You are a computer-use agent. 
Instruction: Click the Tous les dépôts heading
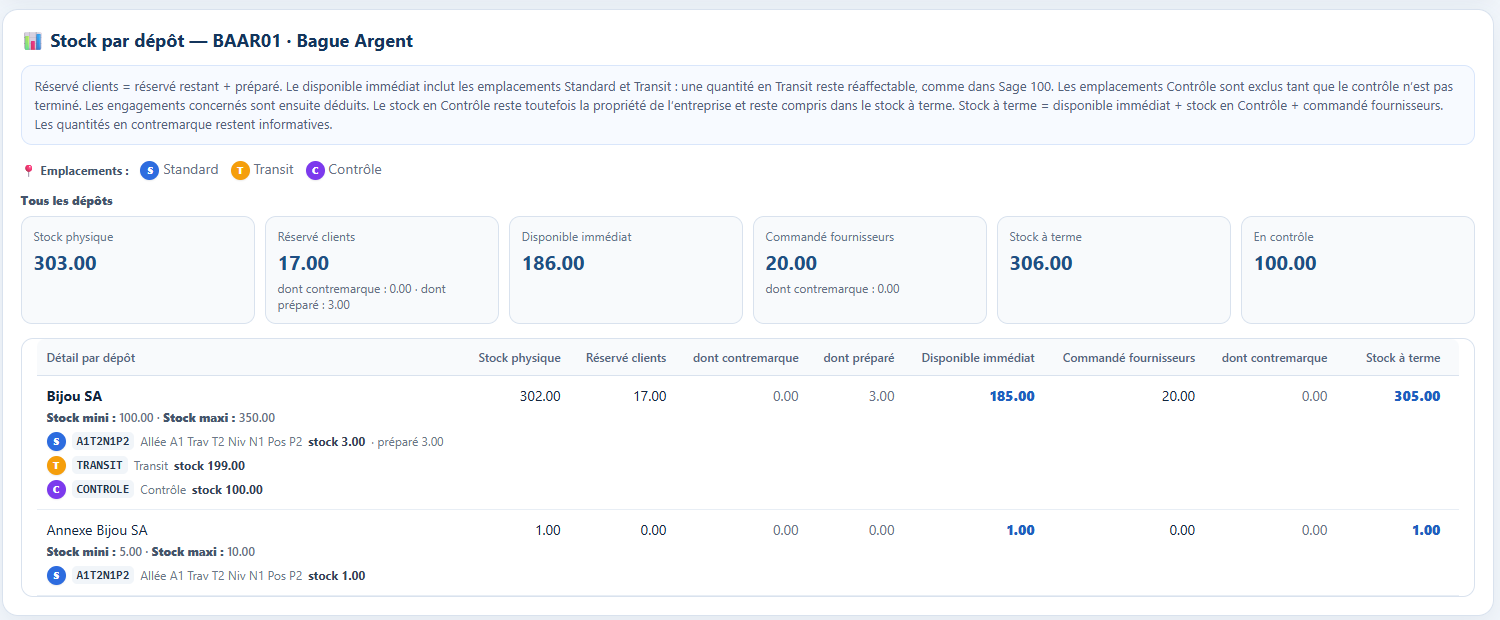[67, 201]
